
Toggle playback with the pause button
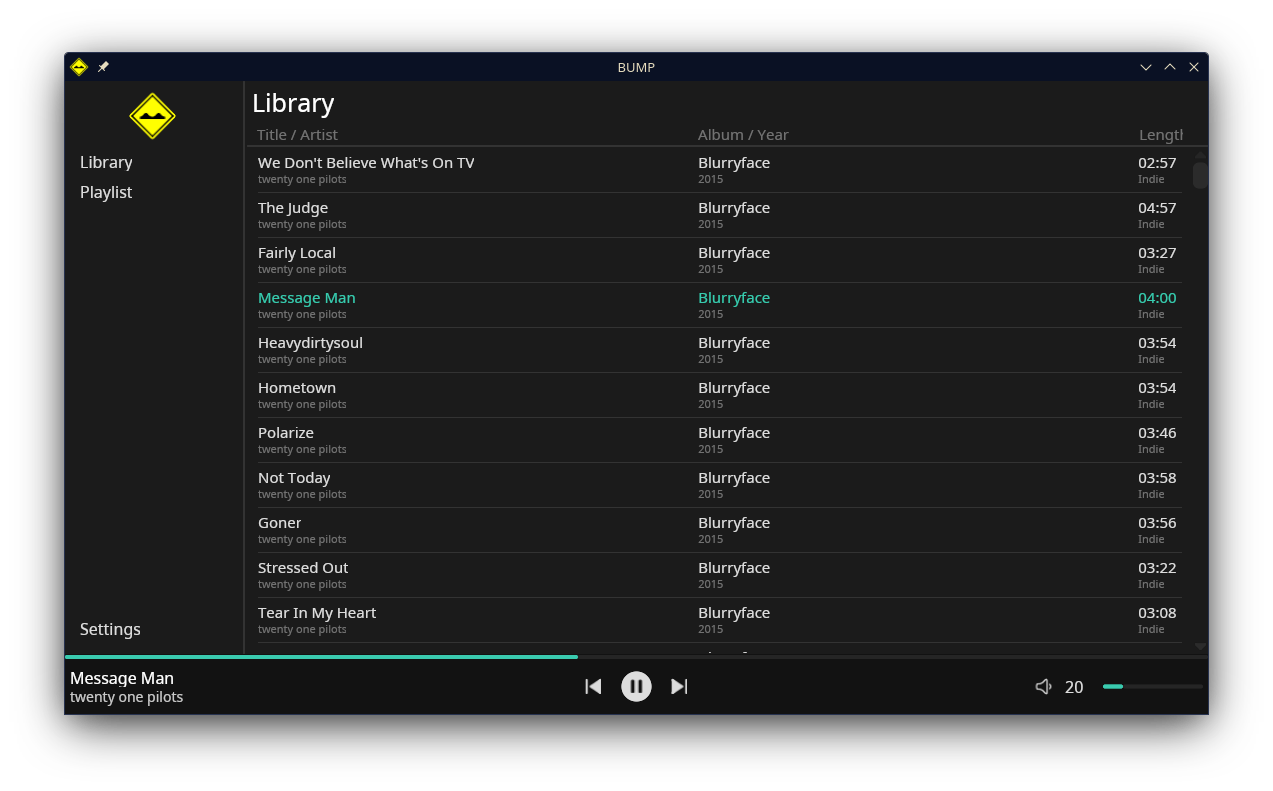pyautogui.click(x=636, y=686)
